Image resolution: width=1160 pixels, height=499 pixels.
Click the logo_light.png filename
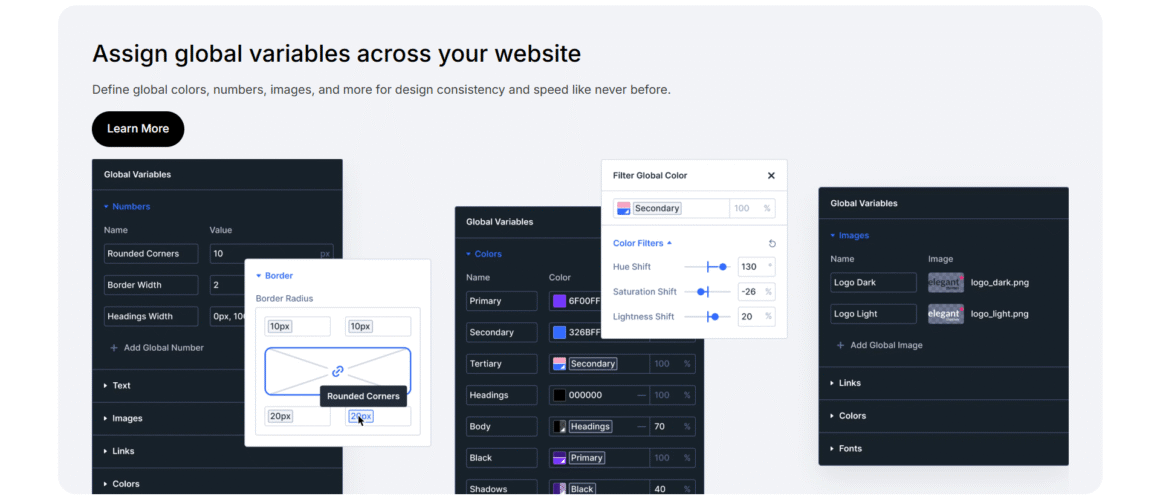point(999,313)
